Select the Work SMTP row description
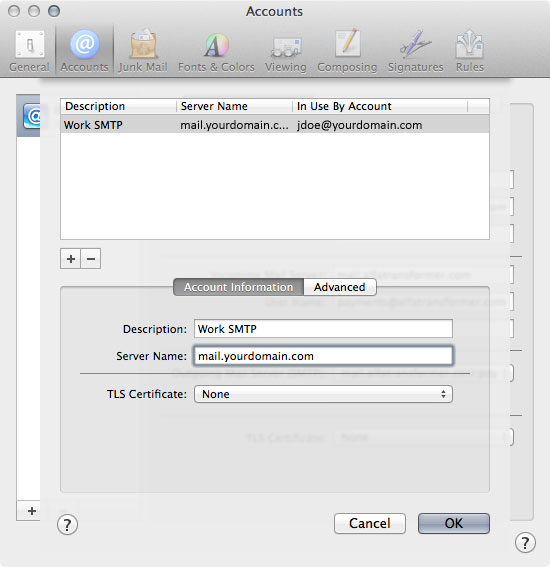The width and height of the screenshot is (550, 567). tap(93, 125)
